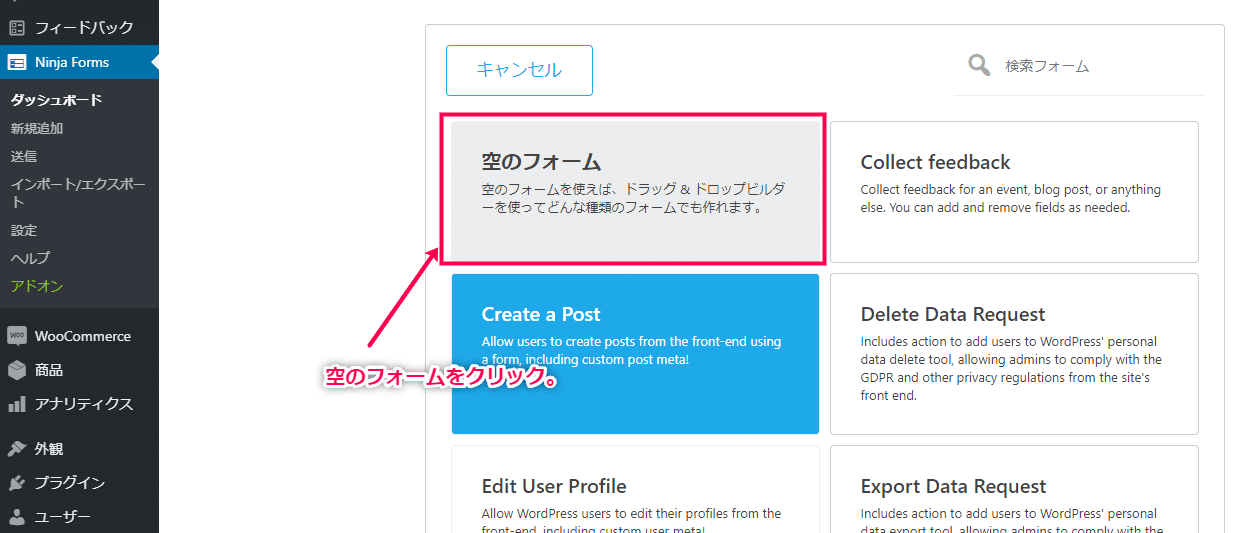The height and width of the screenshot is (533, 1256).
Task: Select 新規追加 submenu item
Action: [x=37, y=128]
